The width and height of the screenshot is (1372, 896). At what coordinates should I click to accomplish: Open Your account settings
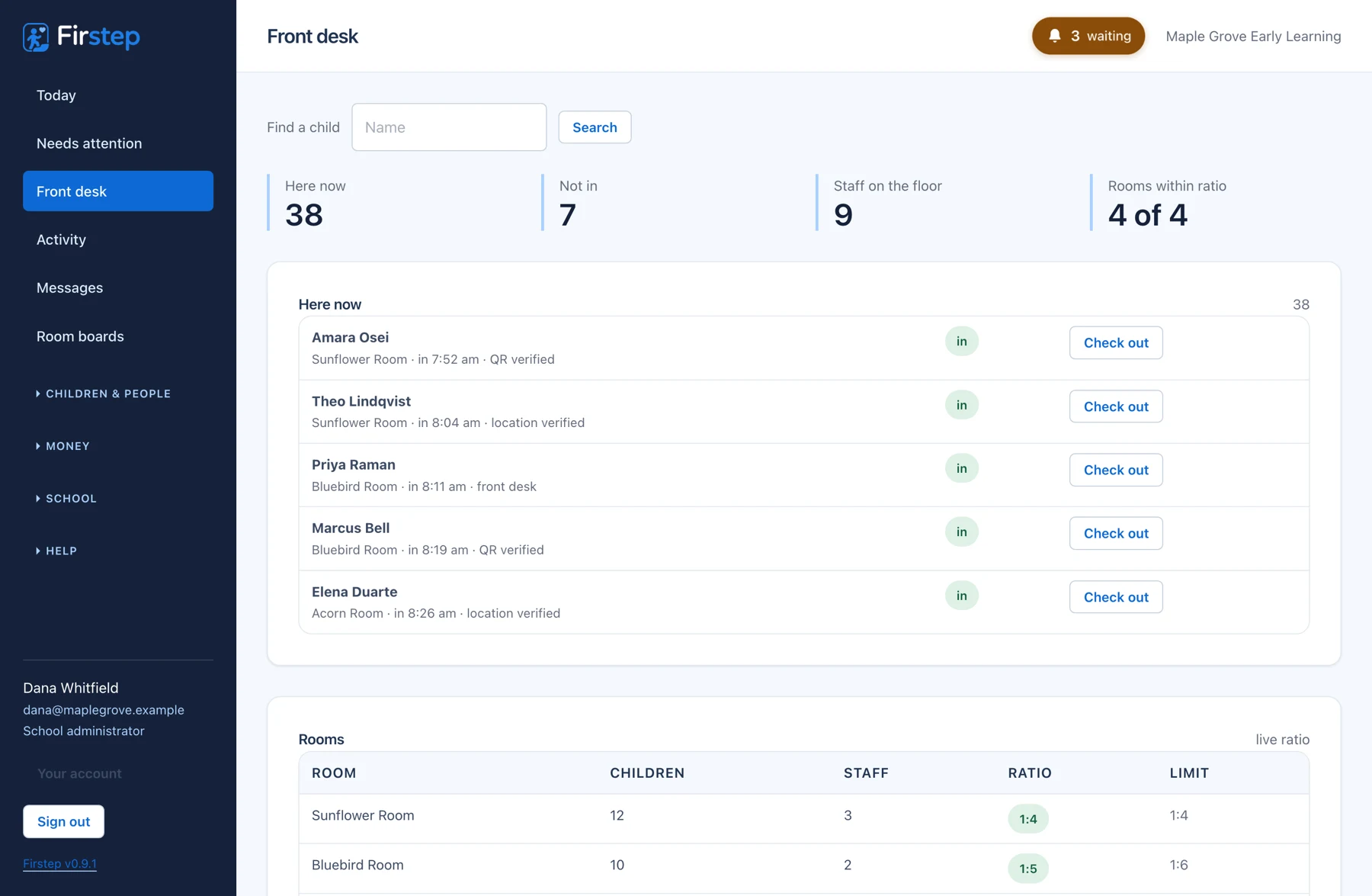point(79,773)
